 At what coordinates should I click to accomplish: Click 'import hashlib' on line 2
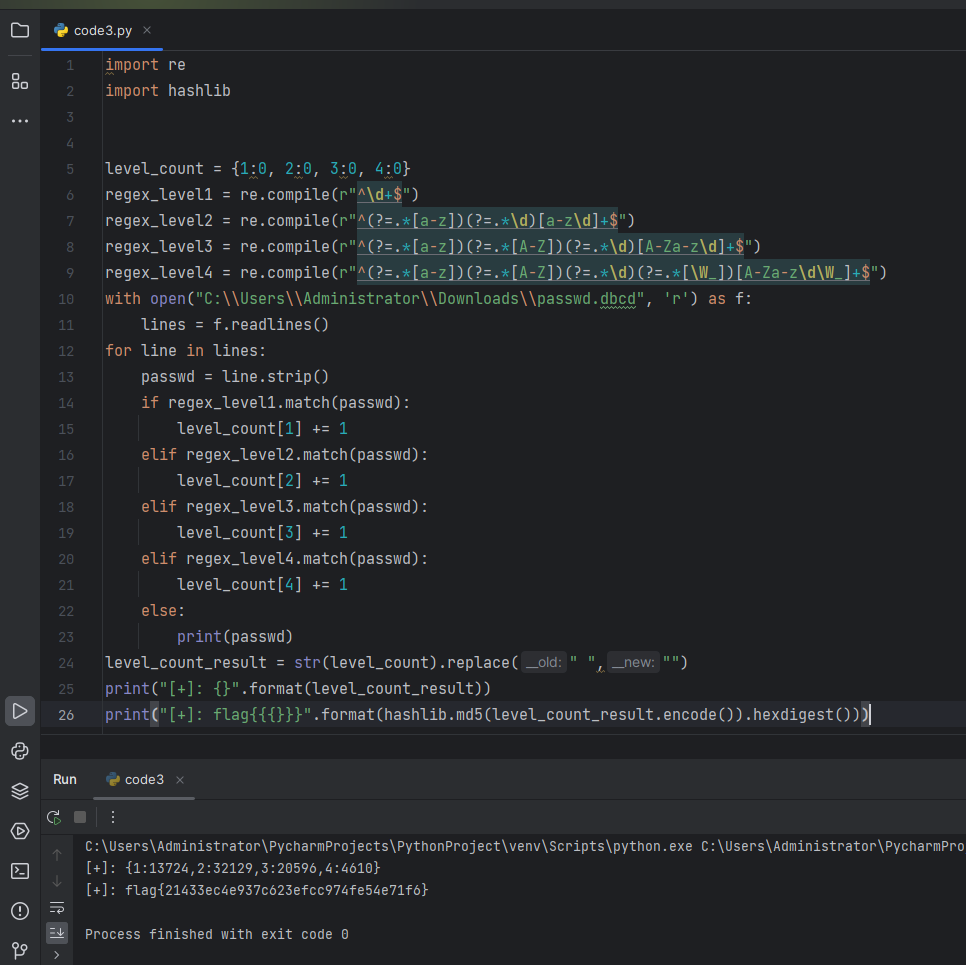168,91
